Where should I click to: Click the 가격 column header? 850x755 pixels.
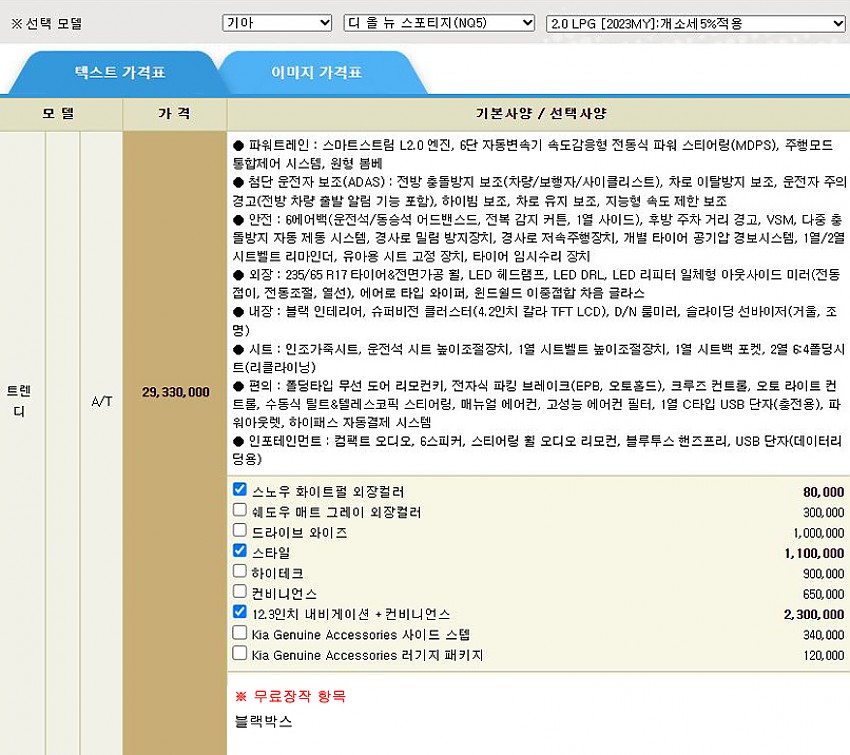[174, 114]
